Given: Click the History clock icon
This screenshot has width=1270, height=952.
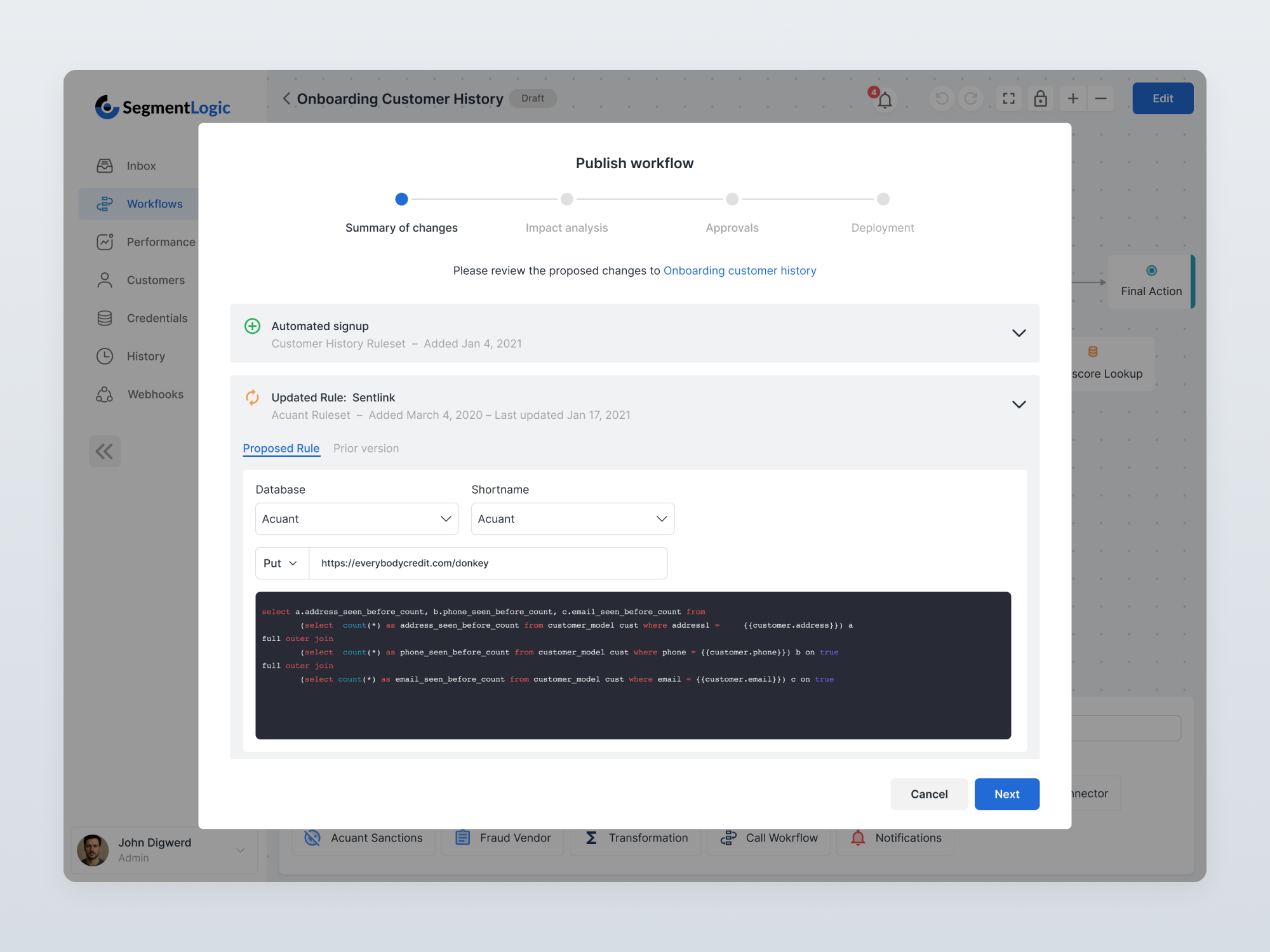Looking at the screenshot, I should tap(105, 356).
